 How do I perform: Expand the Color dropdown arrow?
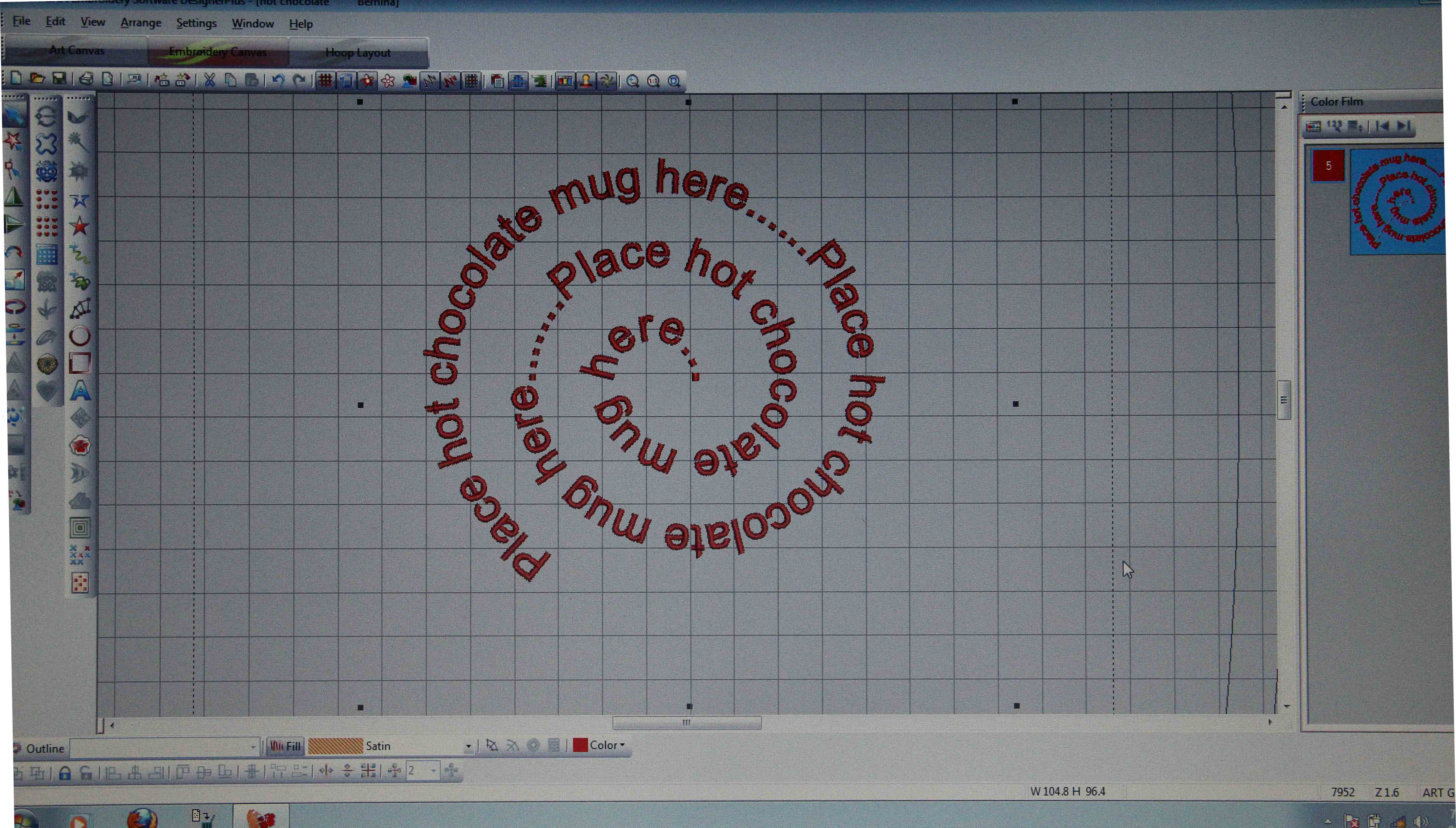point(622,745)
